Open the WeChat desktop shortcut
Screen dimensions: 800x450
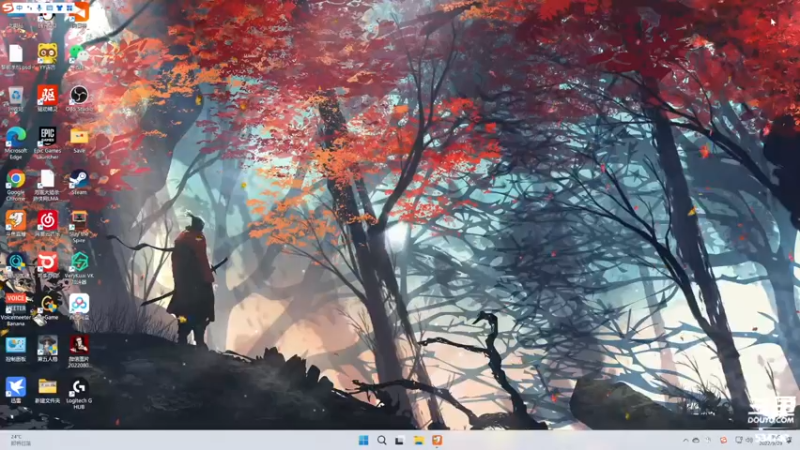79,54
